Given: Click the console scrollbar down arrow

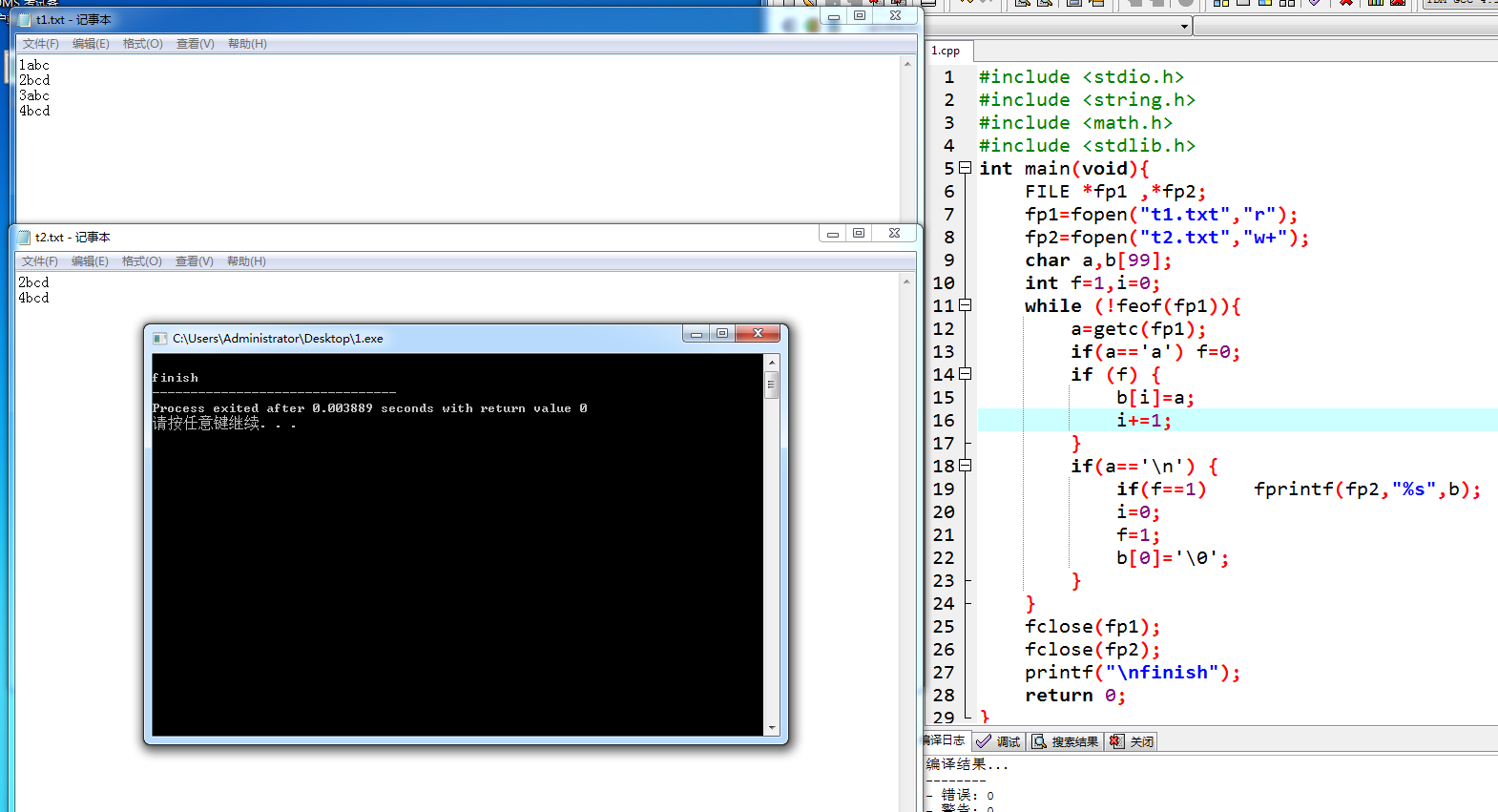Looking at the screenshot, I should 772,728.
